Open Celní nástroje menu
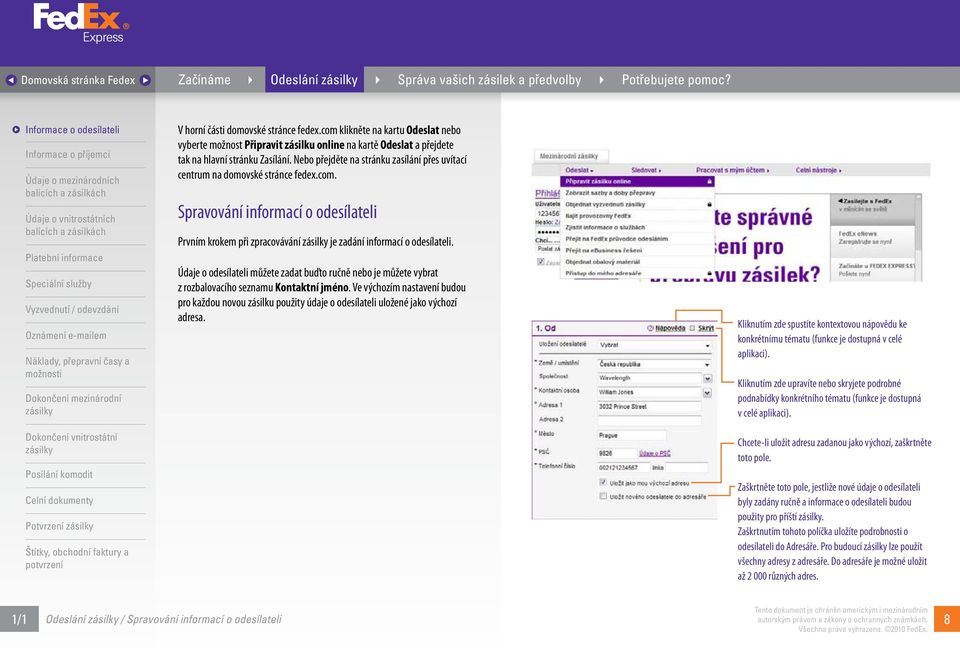This screenshot has height=648, width=960. click(819, 170)
